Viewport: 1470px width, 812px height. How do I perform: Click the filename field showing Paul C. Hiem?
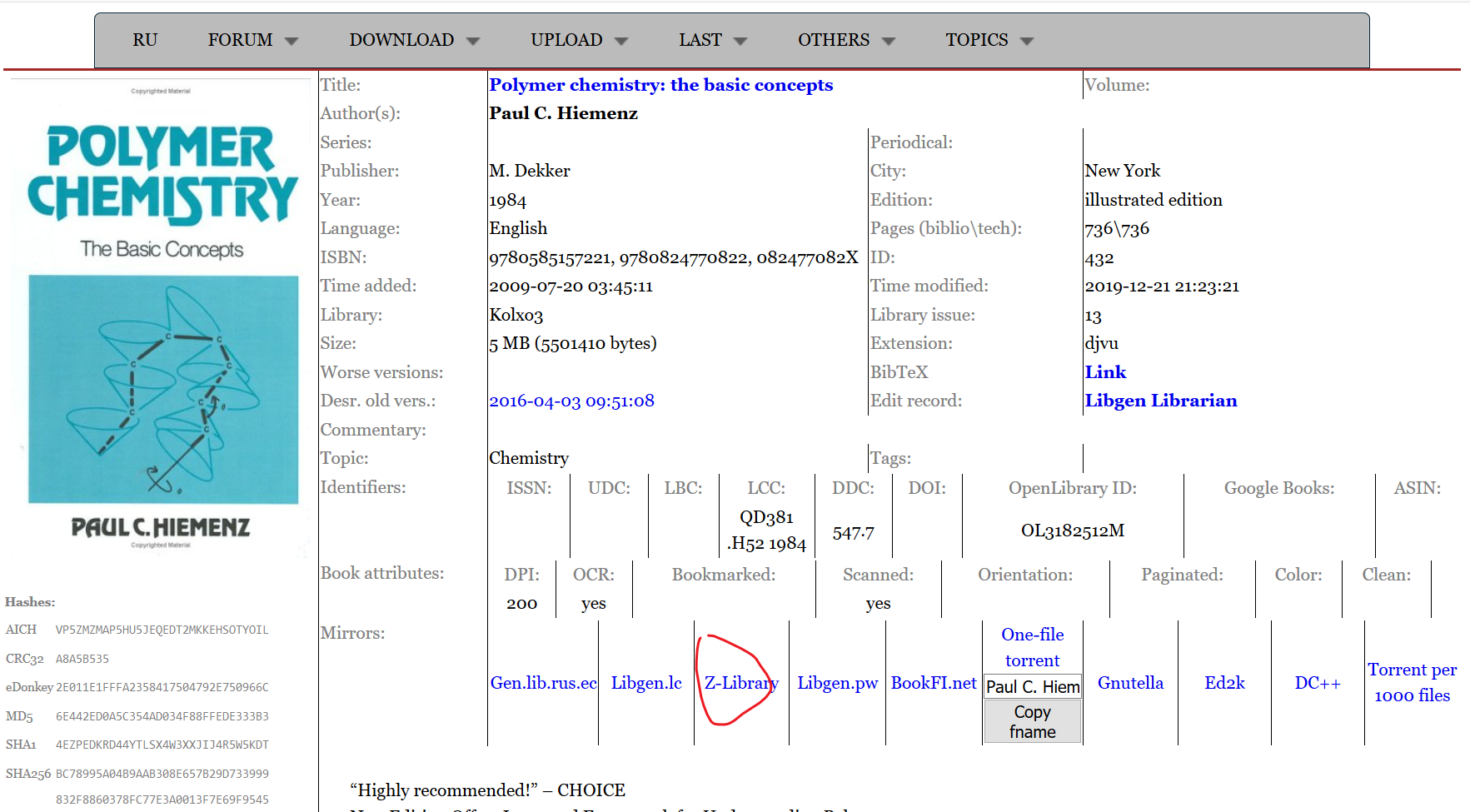click(1032, 687)
